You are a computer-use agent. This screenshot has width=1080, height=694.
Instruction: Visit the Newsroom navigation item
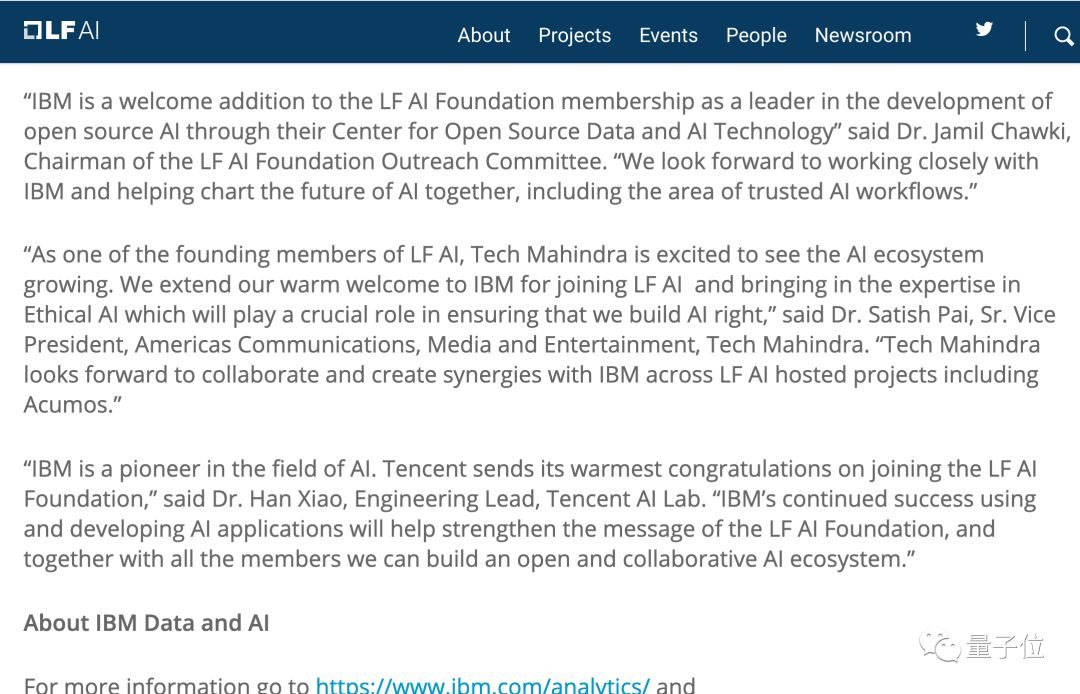tap(863, 36)
